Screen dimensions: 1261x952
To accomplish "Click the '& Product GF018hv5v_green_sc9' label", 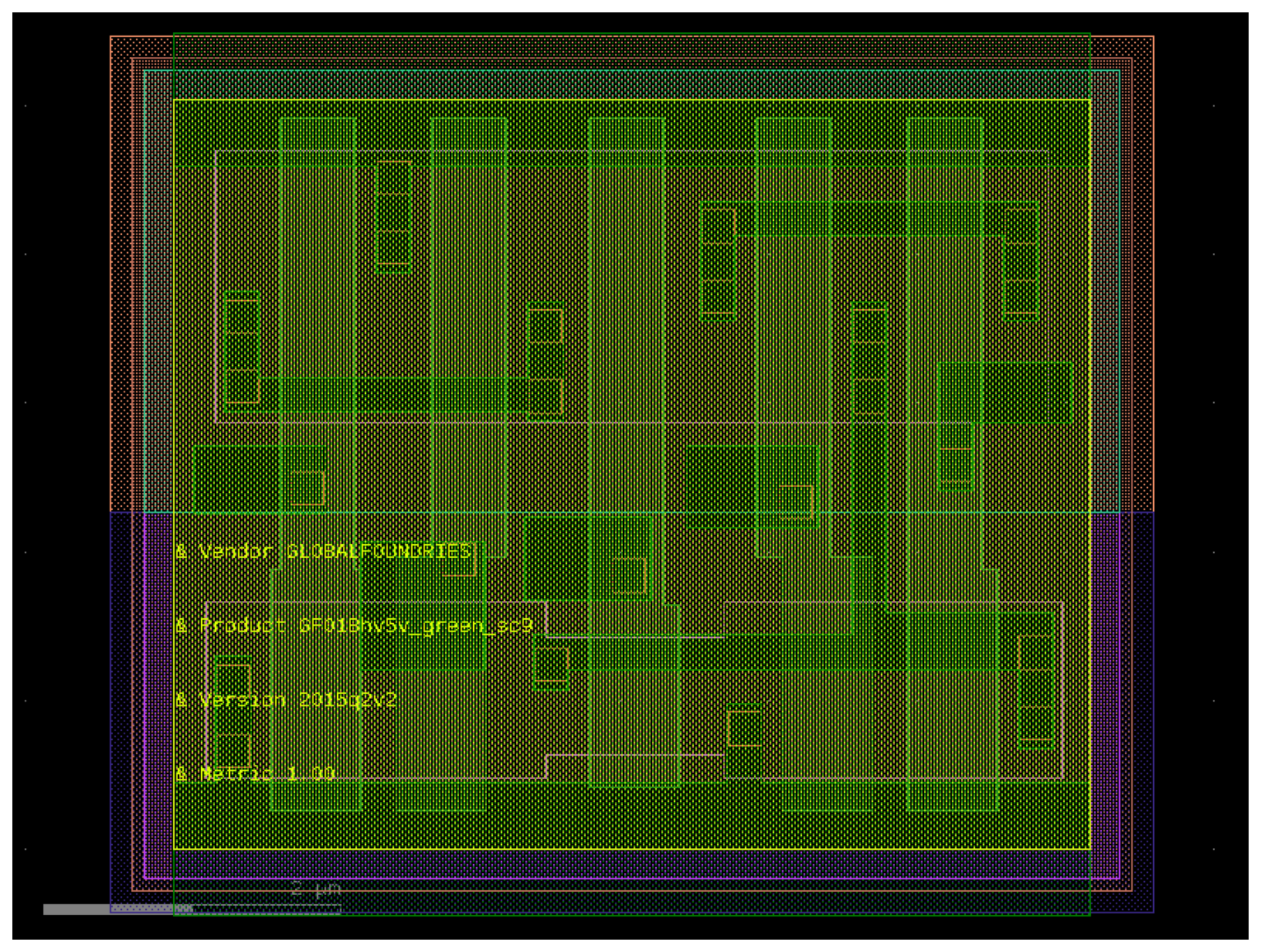I will (x=354, y=626).
